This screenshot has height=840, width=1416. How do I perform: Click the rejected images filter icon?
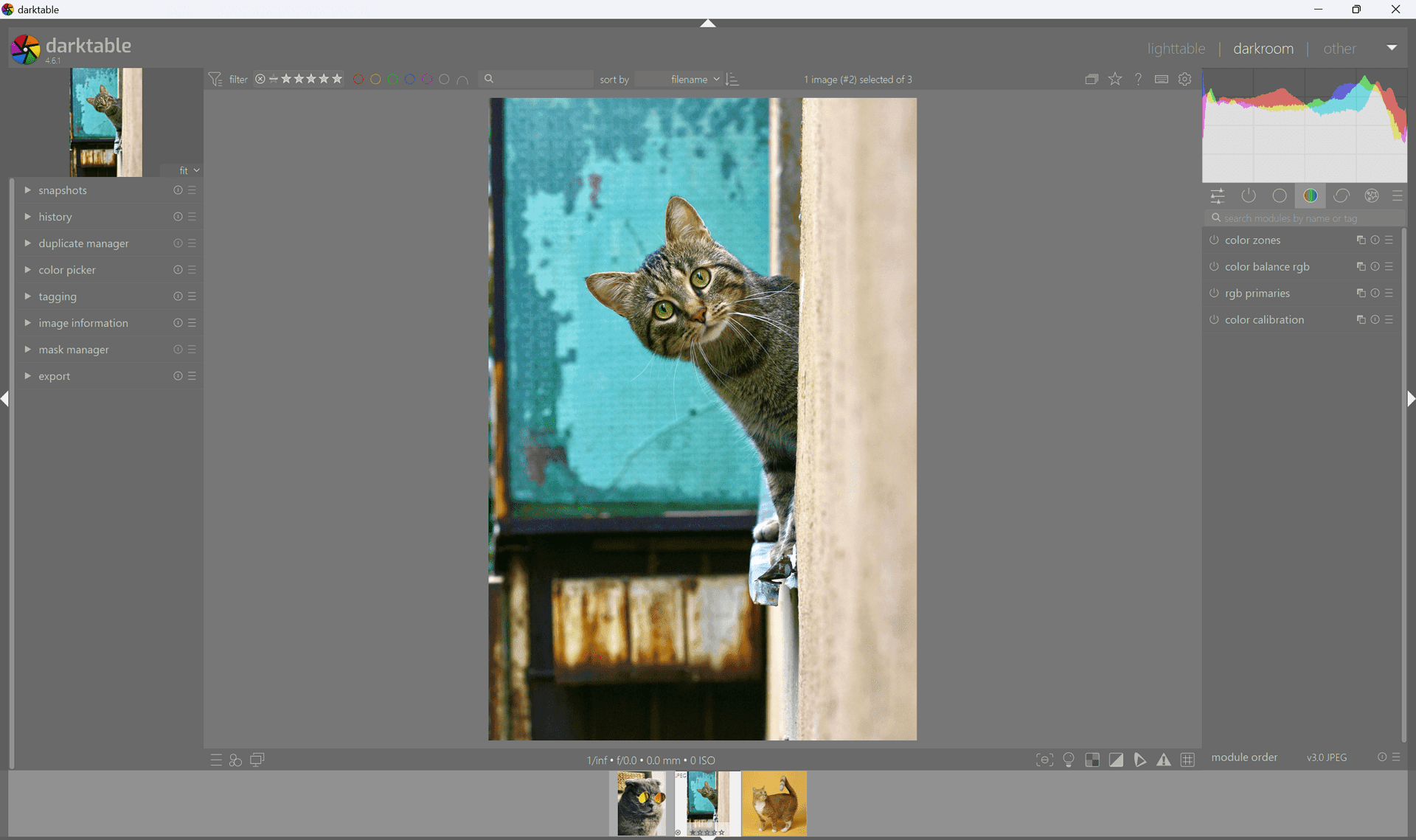[260, 79]
